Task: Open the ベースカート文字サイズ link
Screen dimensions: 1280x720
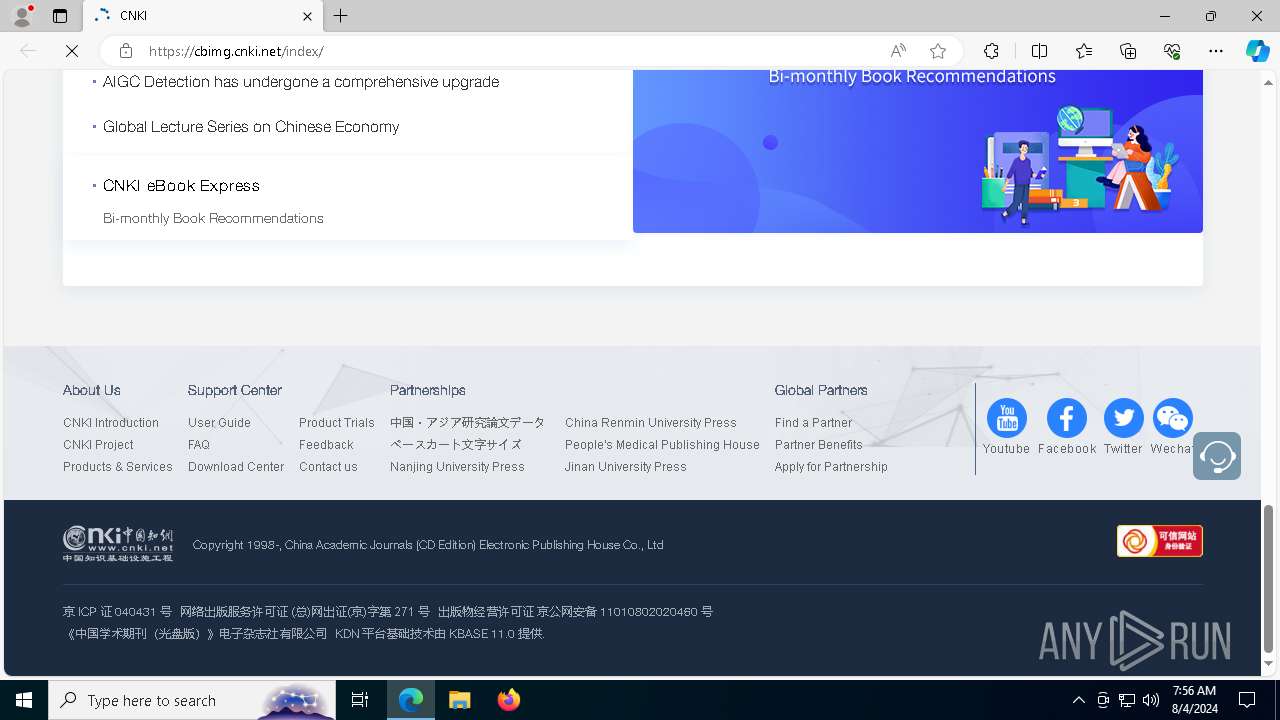Action: (456, 445)
